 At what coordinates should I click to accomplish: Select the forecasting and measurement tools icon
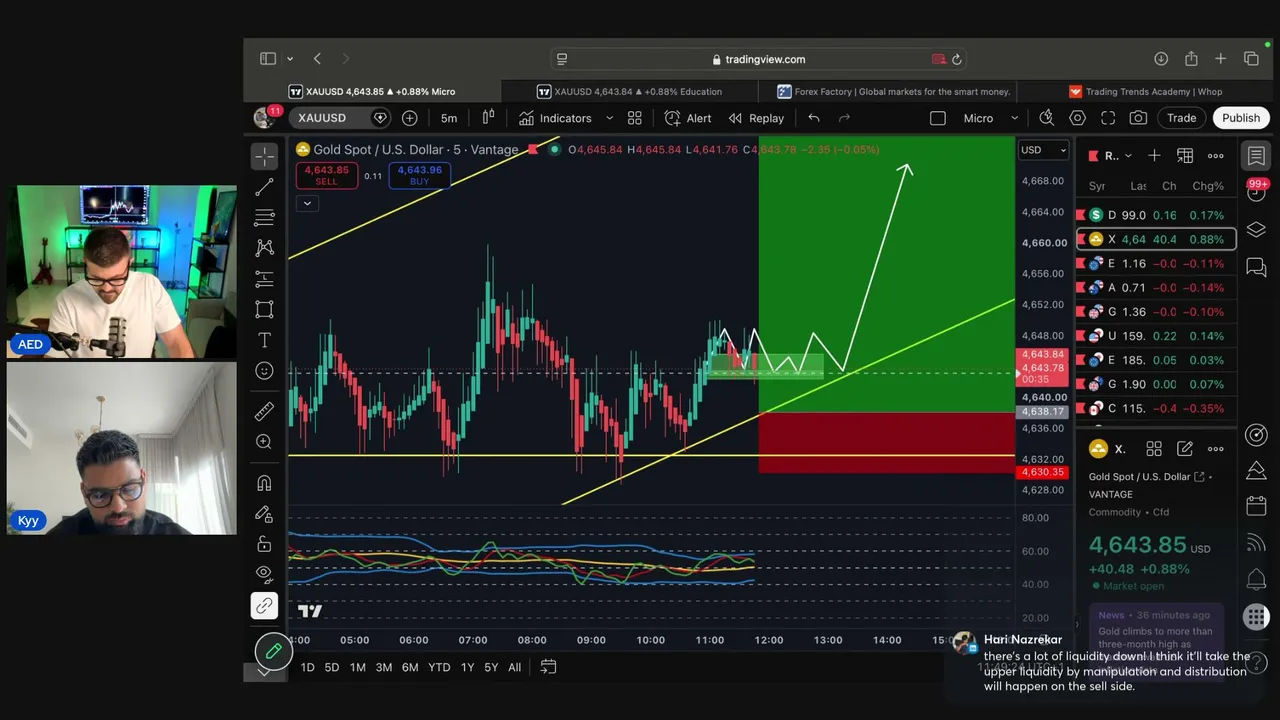point(264,278)
